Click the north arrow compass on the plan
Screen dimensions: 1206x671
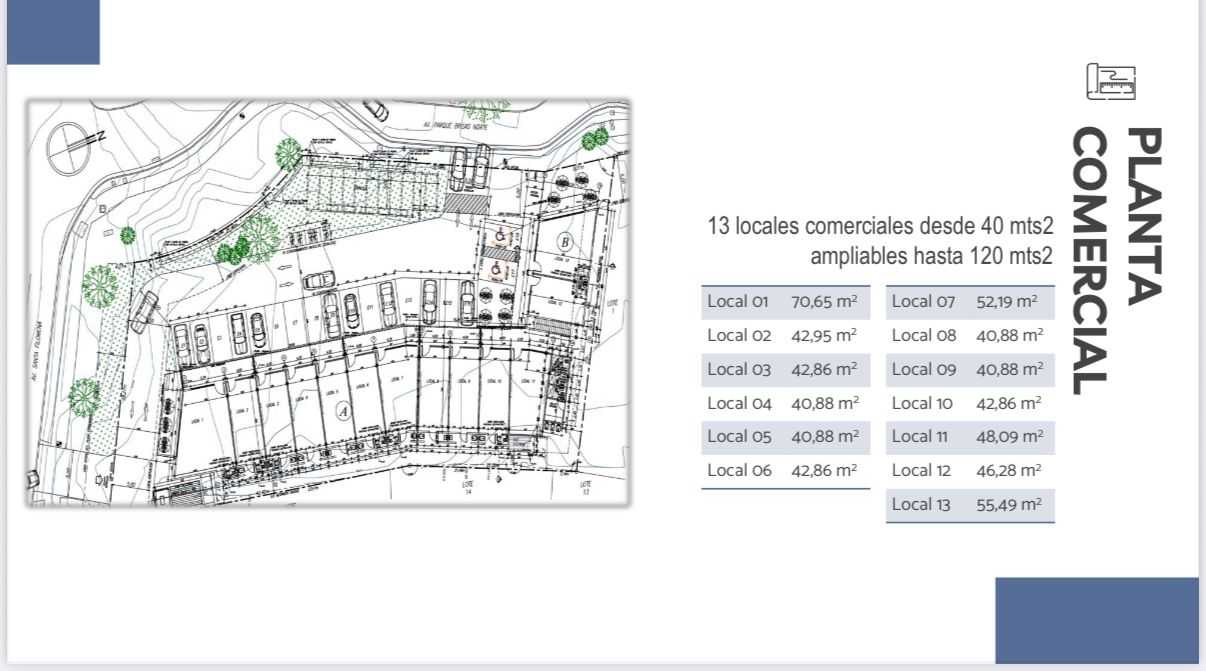73,147
